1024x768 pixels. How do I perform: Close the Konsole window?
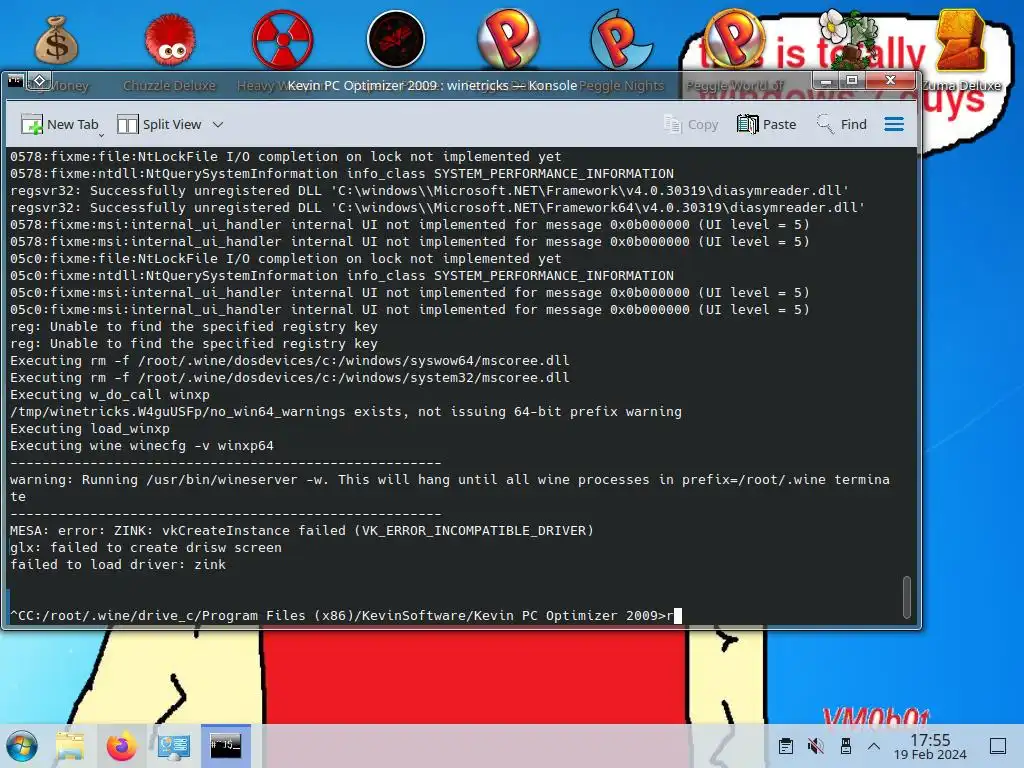pyautogui.click(x=890, y=80)
